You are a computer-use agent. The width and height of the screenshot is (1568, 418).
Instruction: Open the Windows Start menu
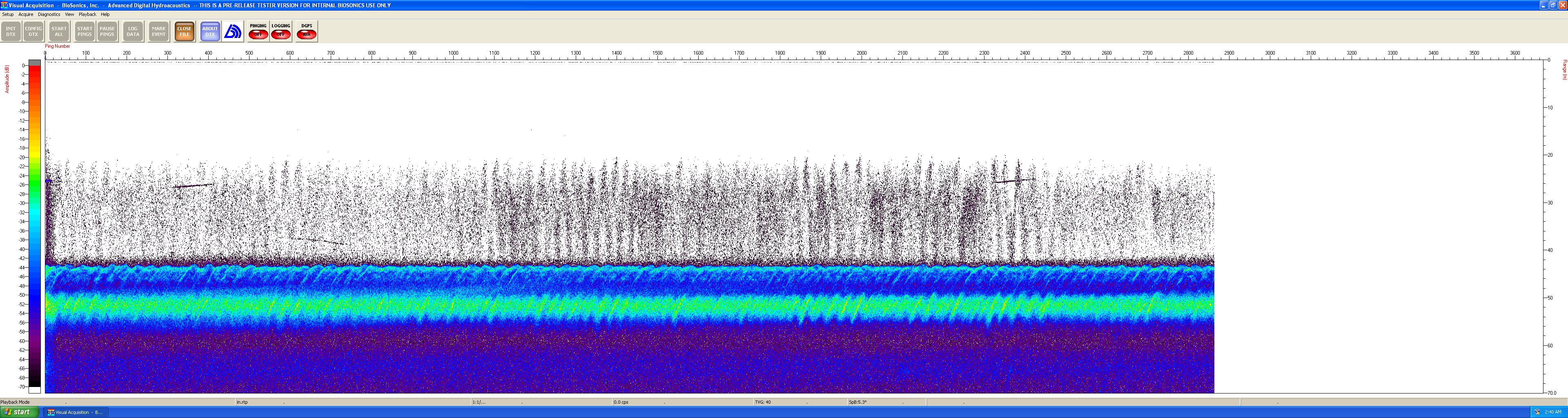click(x=20, y=413)
